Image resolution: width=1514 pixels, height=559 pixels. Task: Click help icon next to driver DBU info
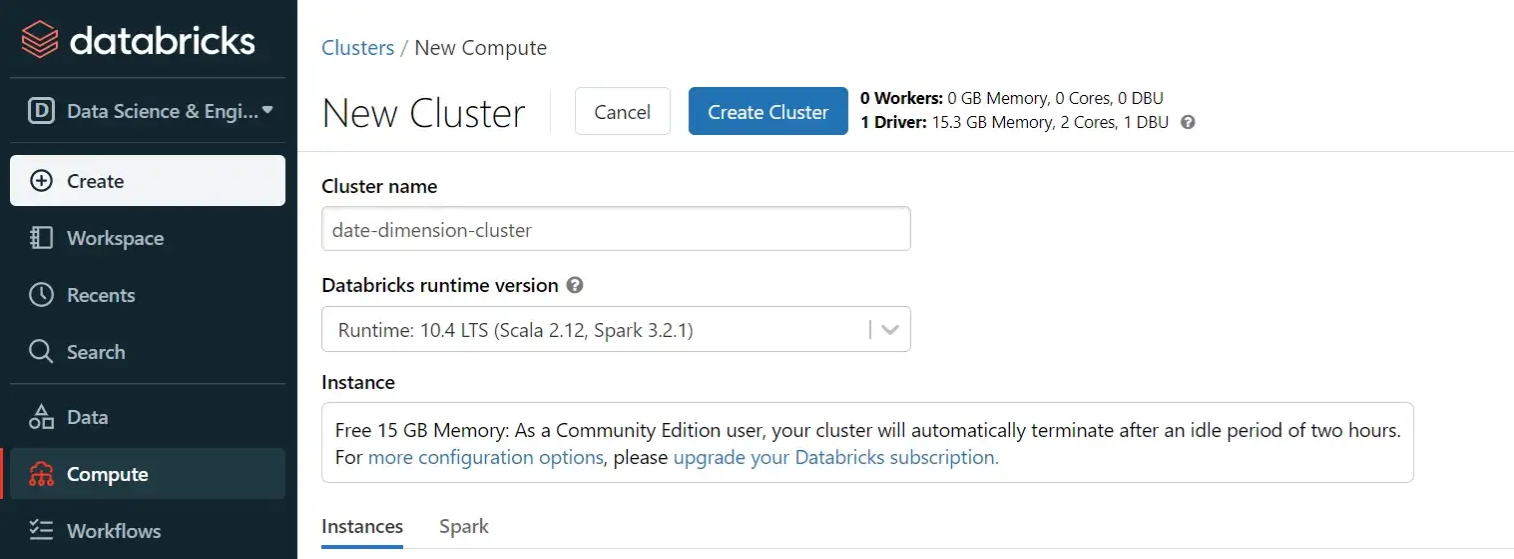[x=1188, y=123]
